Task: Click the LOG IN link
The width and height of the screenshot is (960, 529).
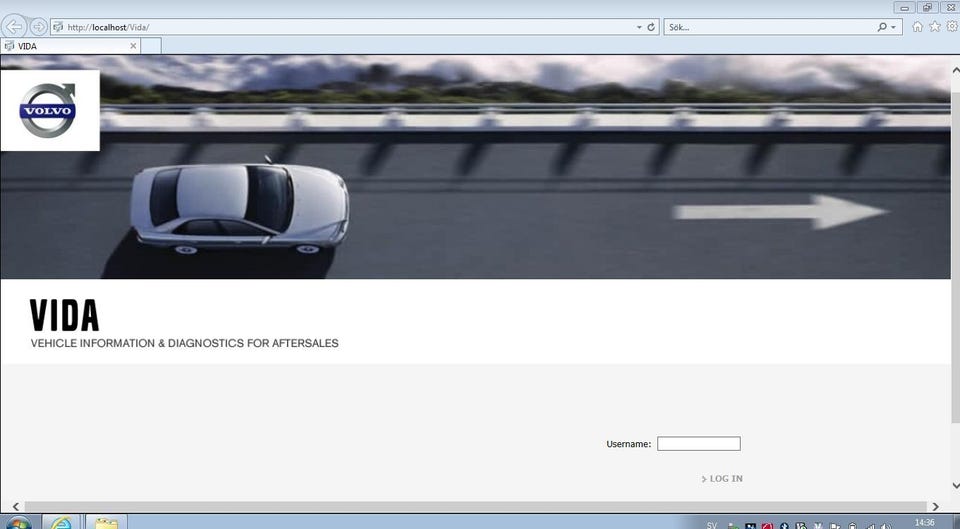Action: point(722,479)
